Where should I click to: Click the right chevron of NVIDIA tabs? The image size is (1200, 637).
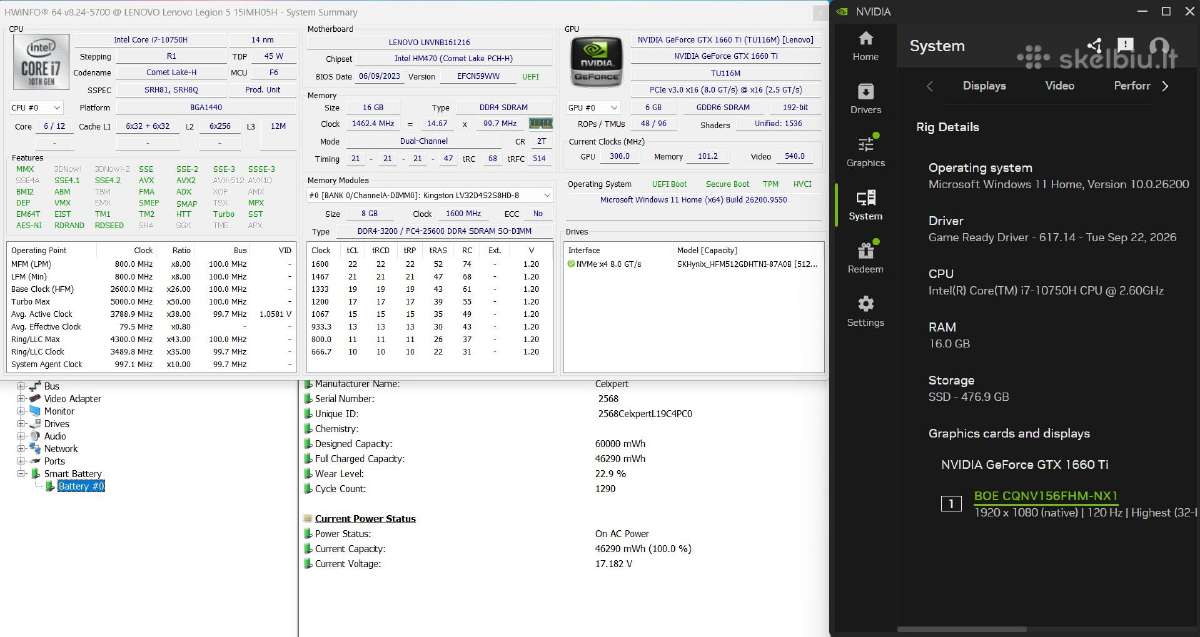tap(1165, 86)
